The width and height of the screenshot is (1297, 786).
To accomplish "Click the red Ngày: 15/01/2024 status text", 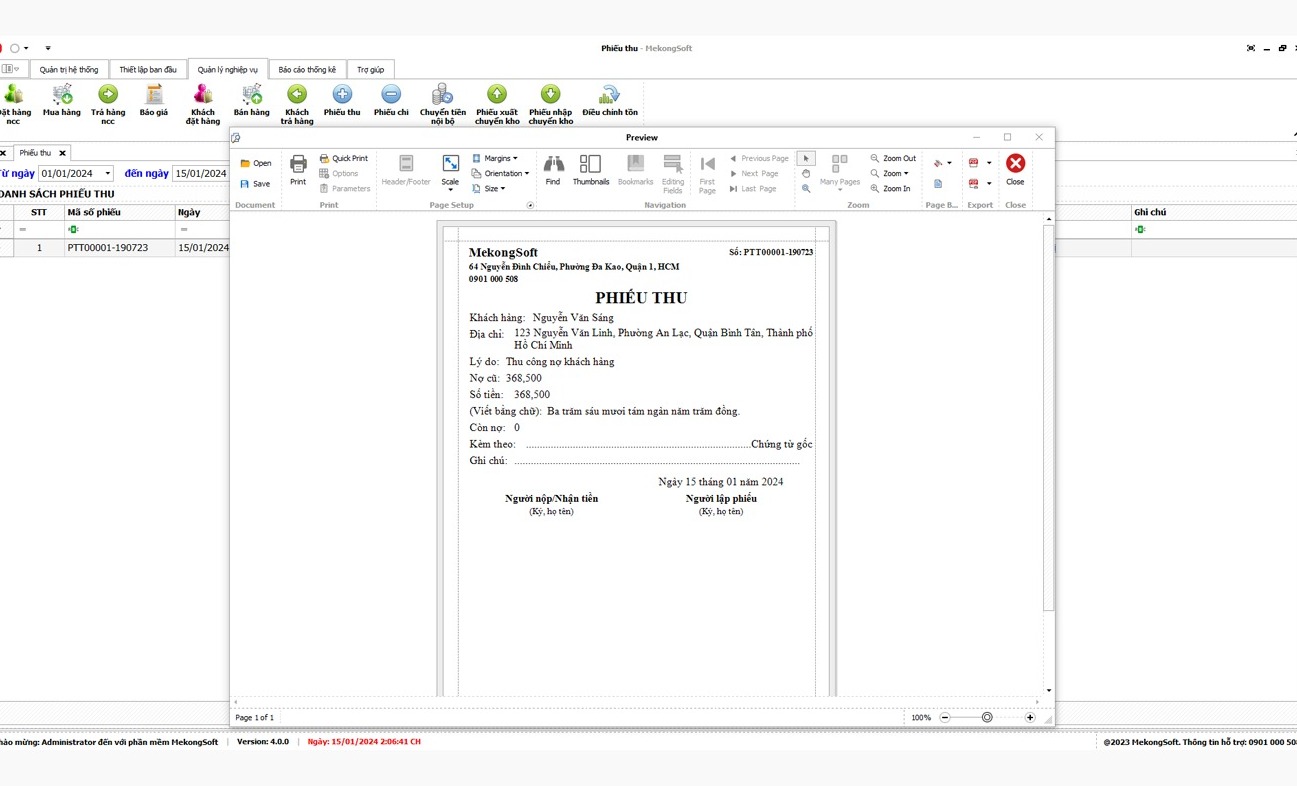I will [364, 742].
